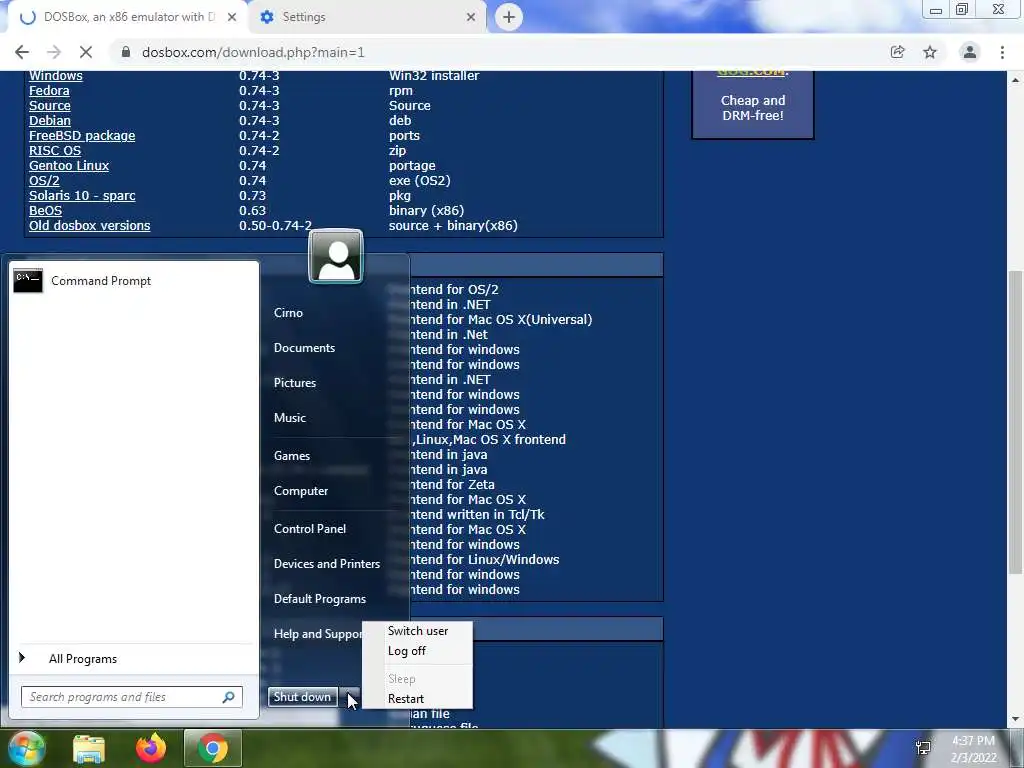Open Cirno user folder

tap(289, 313)
